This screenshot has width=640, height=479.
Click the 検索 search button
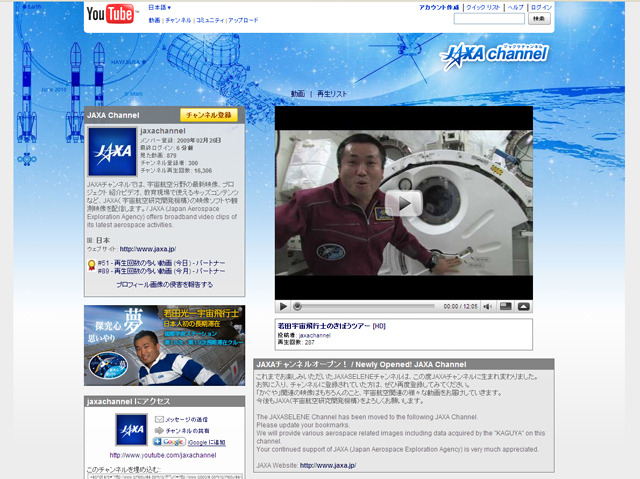539,19
